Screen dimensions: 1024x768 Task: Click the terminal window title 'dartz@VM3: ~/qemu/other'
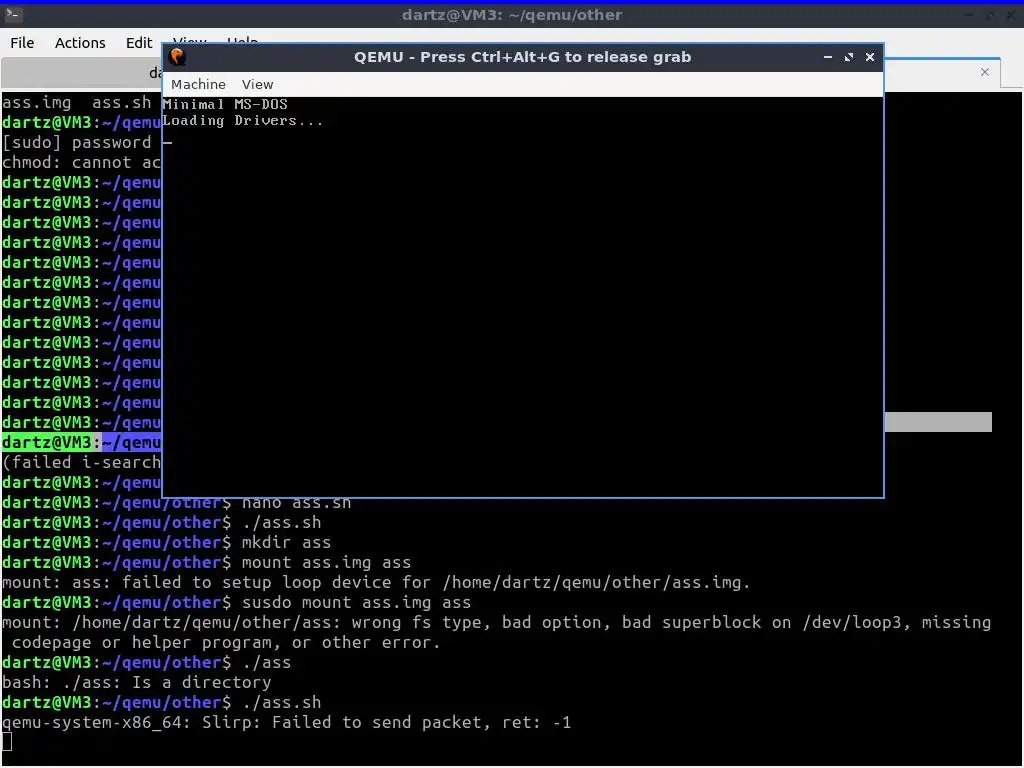[512, 14]
